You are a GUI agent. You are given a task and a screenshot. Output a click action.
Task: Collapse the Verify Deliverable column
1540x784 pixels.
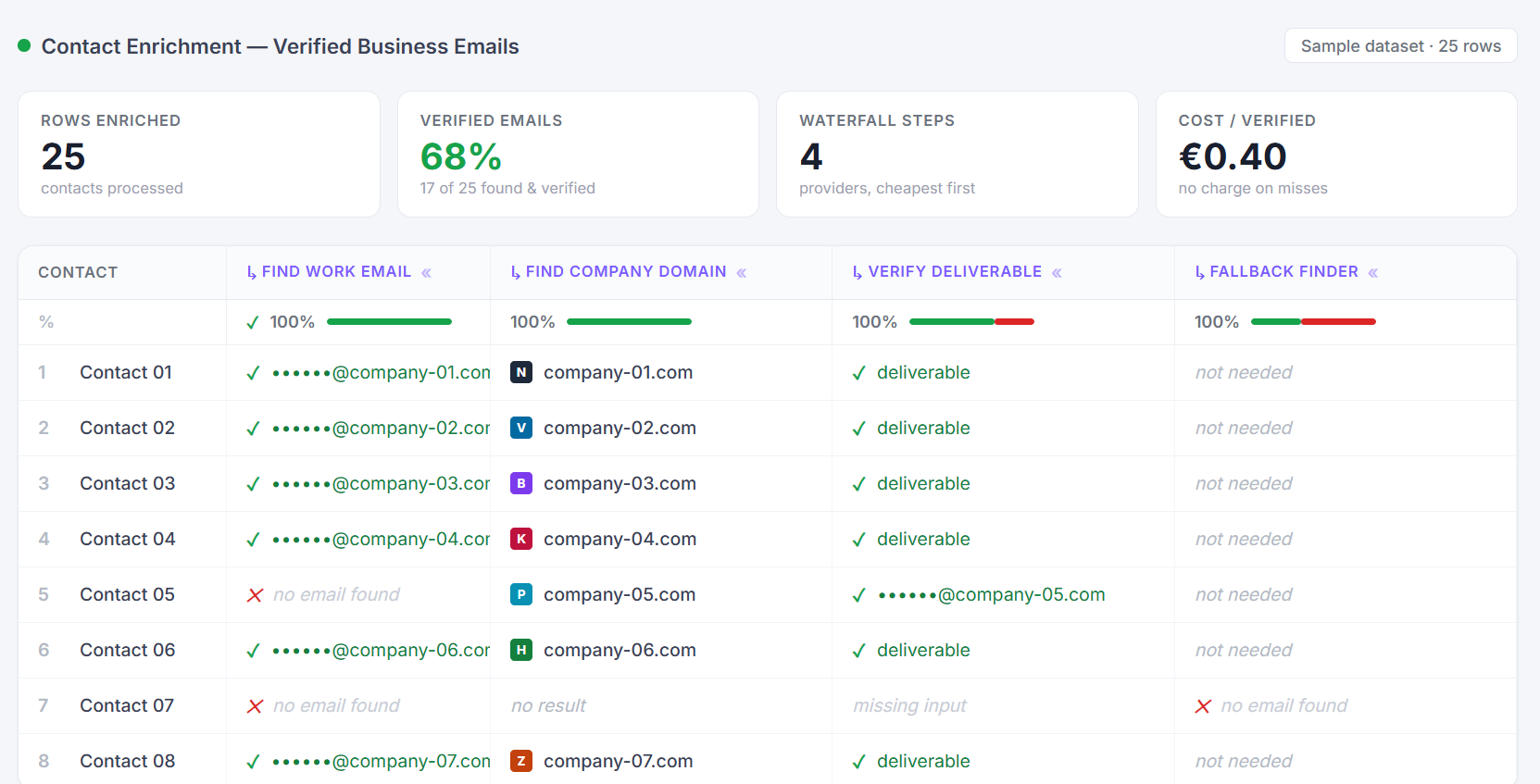(x=1057, y=272)
